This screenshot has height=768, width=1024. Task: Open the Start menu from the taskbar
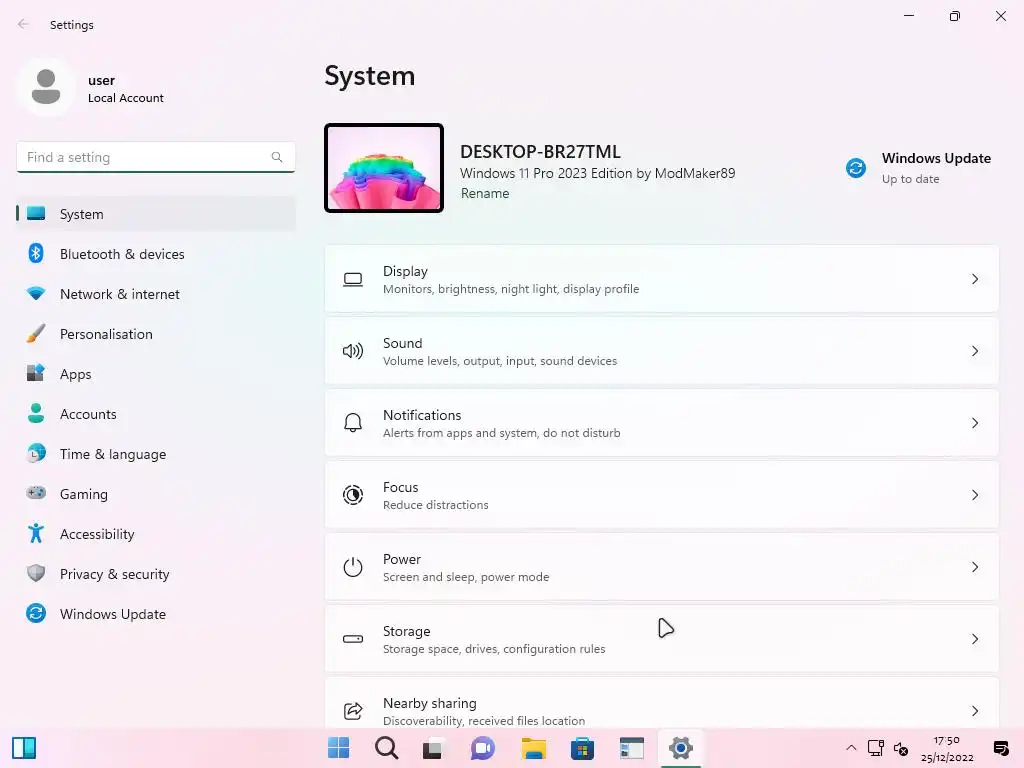(338, 748)
